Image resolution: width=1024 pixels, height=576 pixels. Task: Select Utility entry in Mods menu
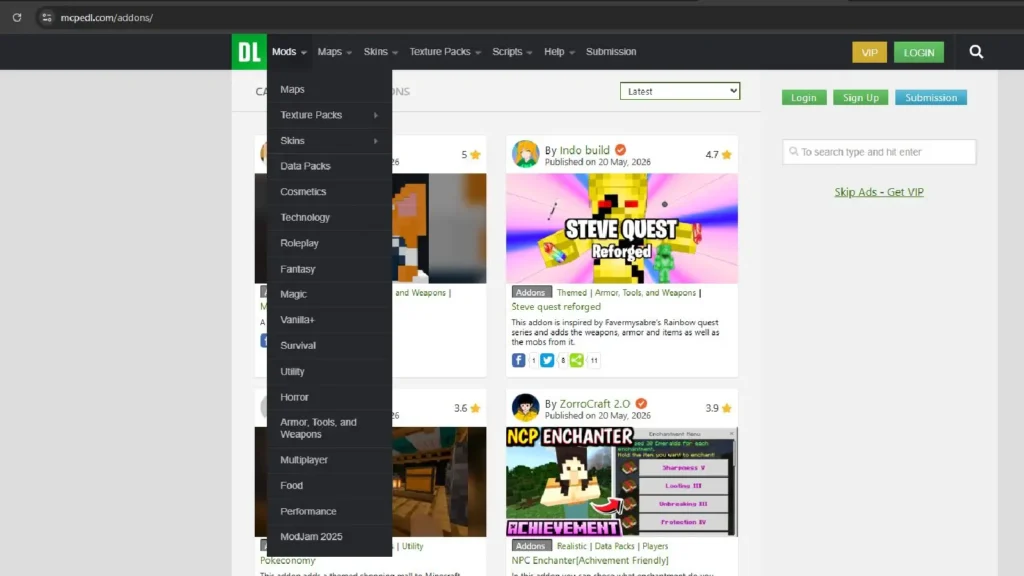tap(329, 371)
